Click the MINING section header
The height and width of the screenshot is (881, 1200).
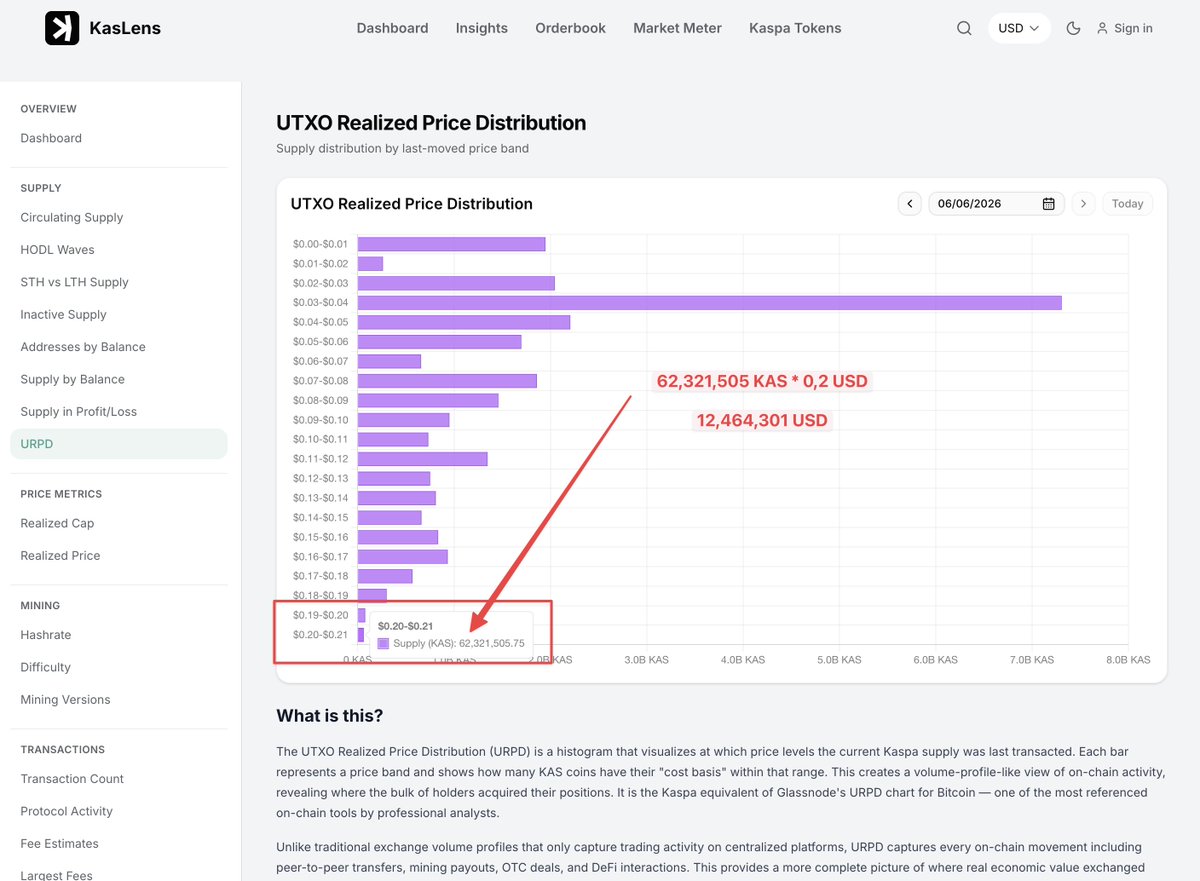[40, 606]
